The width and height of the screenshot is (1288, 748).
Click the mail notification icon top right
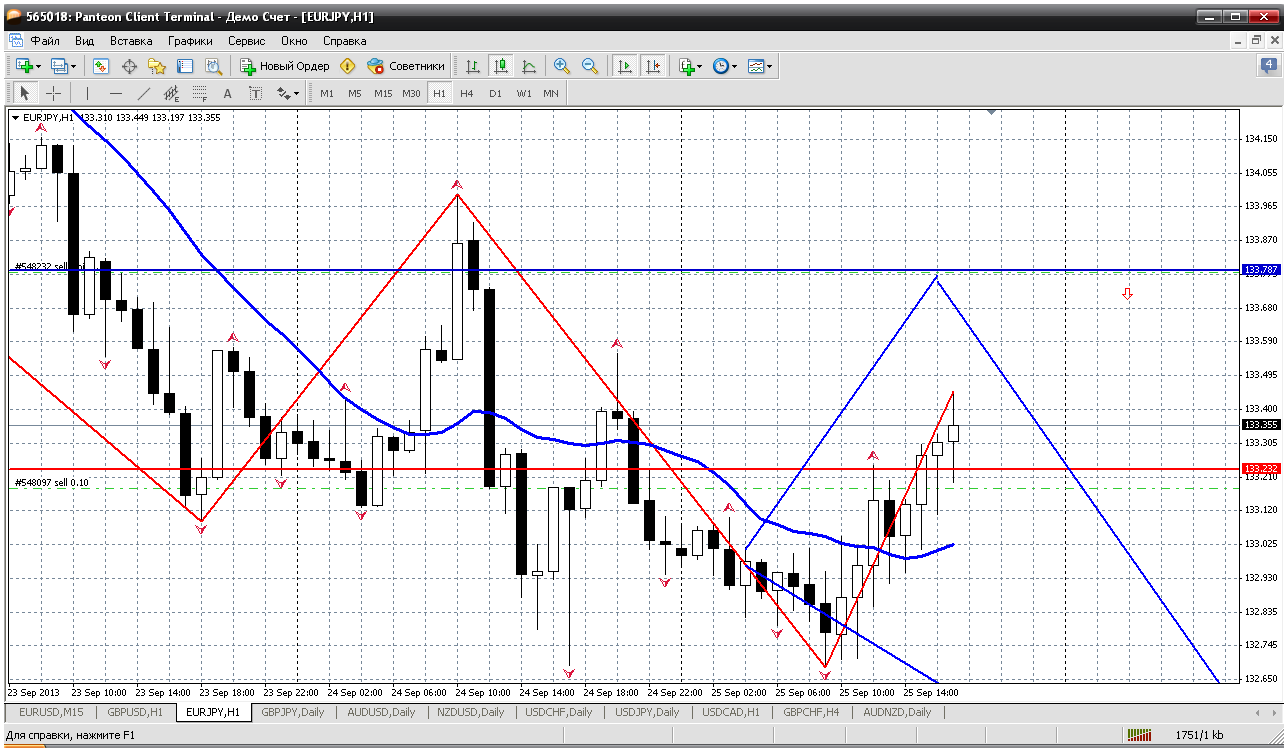coord(1268,66)
